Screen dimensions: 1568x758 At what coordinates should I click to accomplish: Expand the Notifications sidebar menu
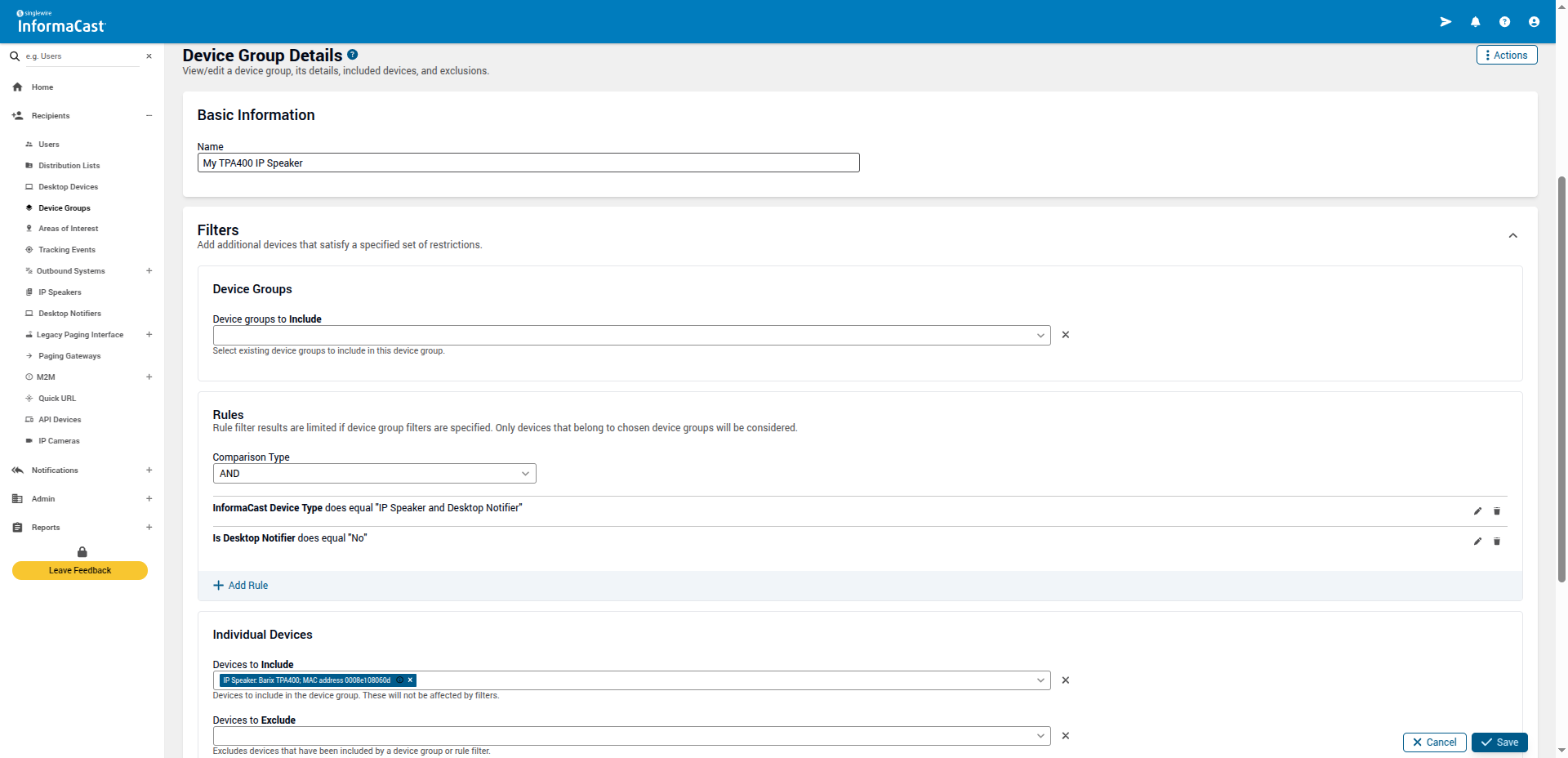tap(149, 470)
